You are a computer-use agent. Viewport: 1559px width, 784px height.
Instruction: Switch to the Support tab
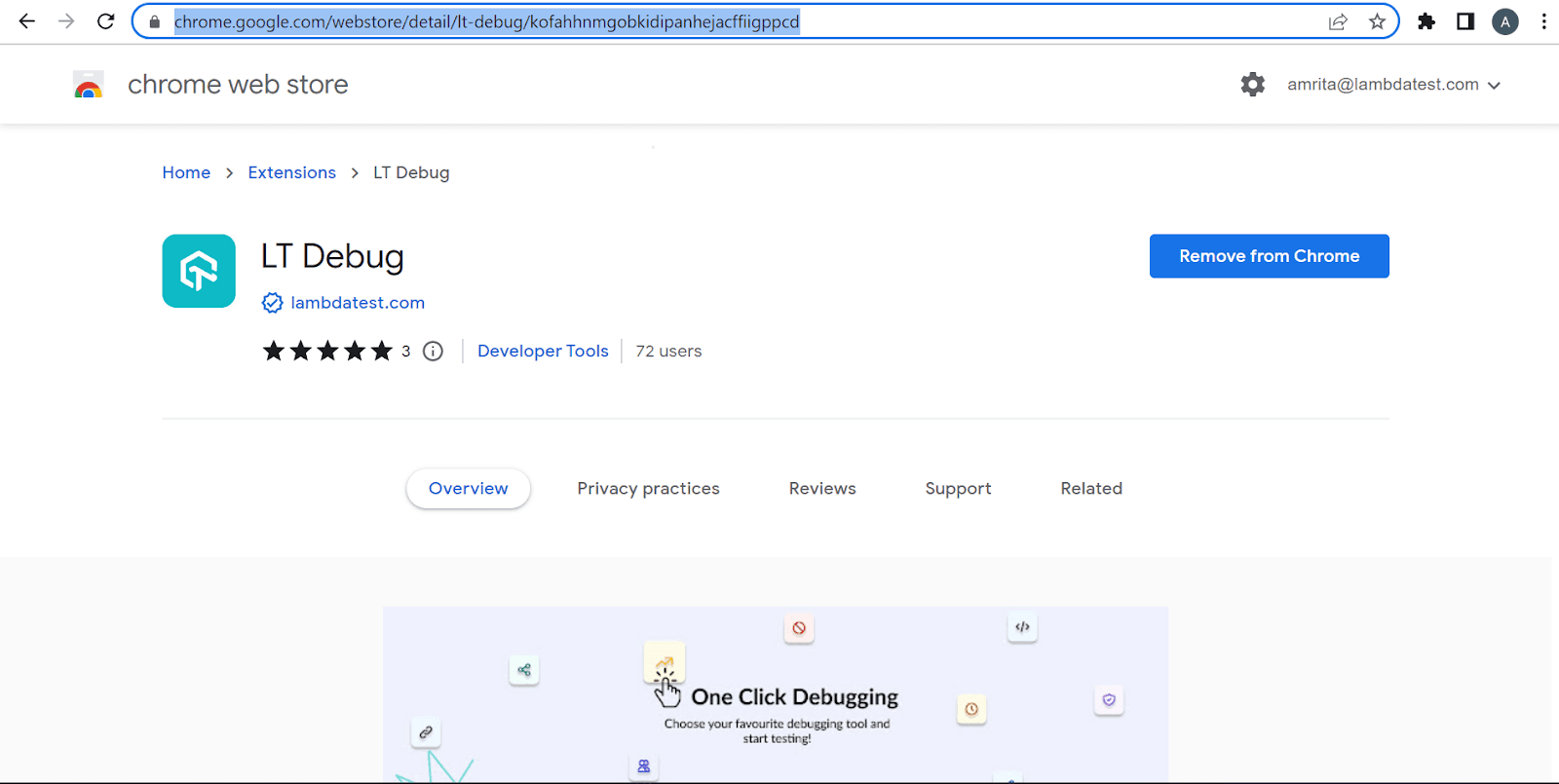click(x=958, y=489)
